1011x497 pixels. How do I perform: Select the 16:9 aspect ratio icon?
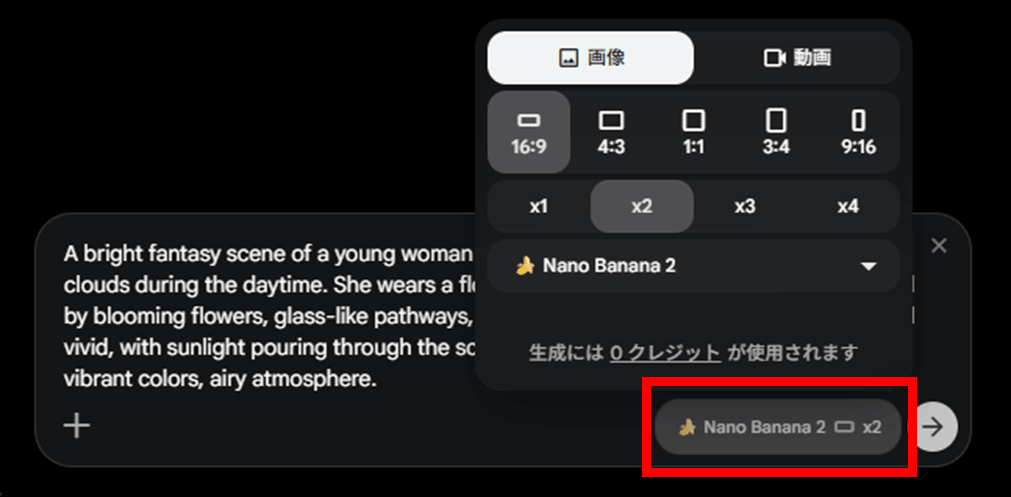tap(529, 132)
